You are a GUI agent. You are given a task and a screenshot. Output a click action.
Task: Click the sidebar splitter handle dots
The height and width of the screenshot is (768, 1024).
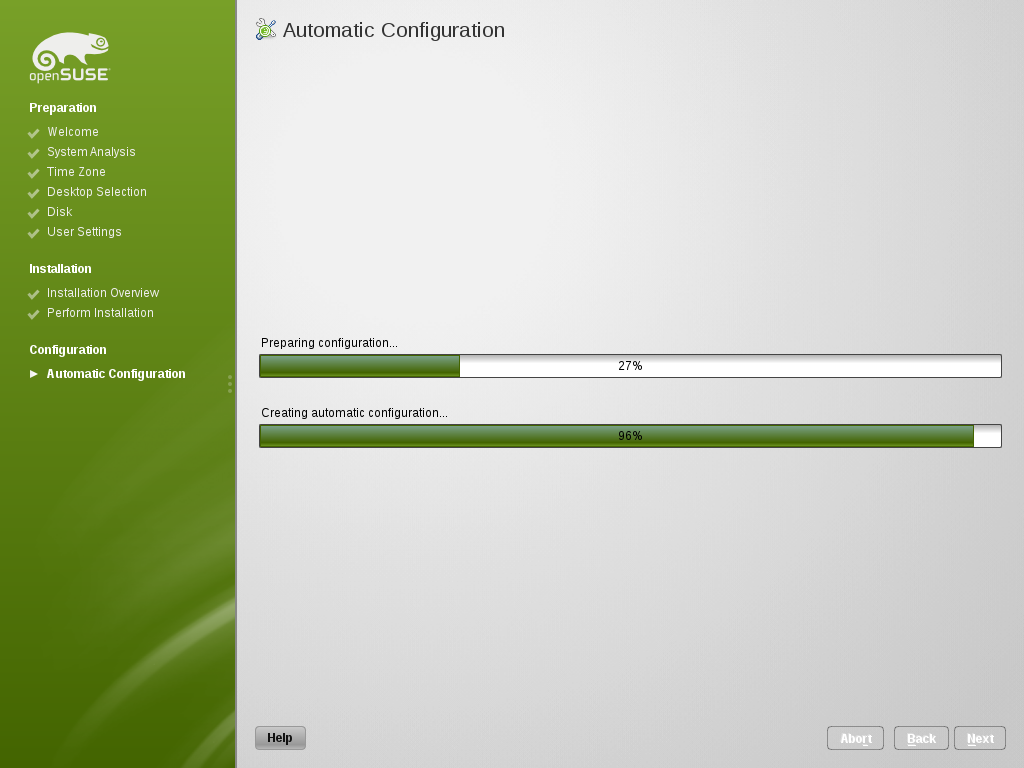pos(230,384)
